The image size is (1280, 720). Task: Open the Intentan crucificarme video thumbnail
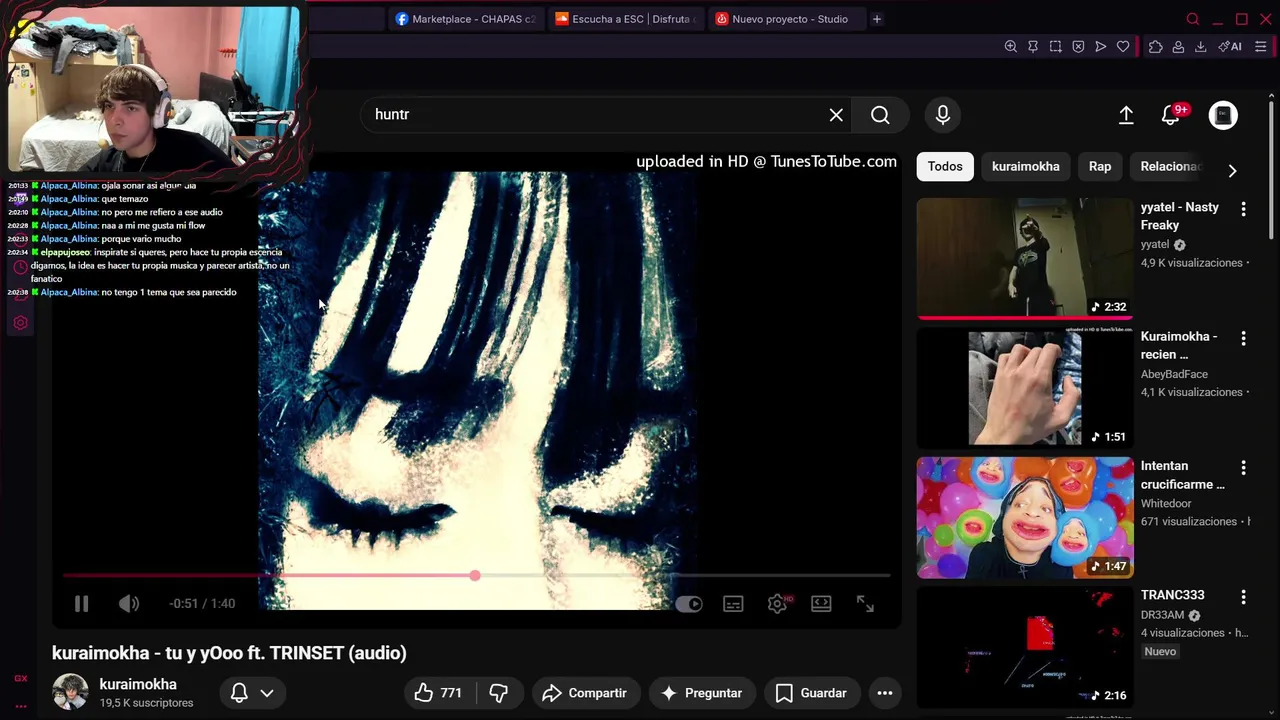[x=1025, y=518]
